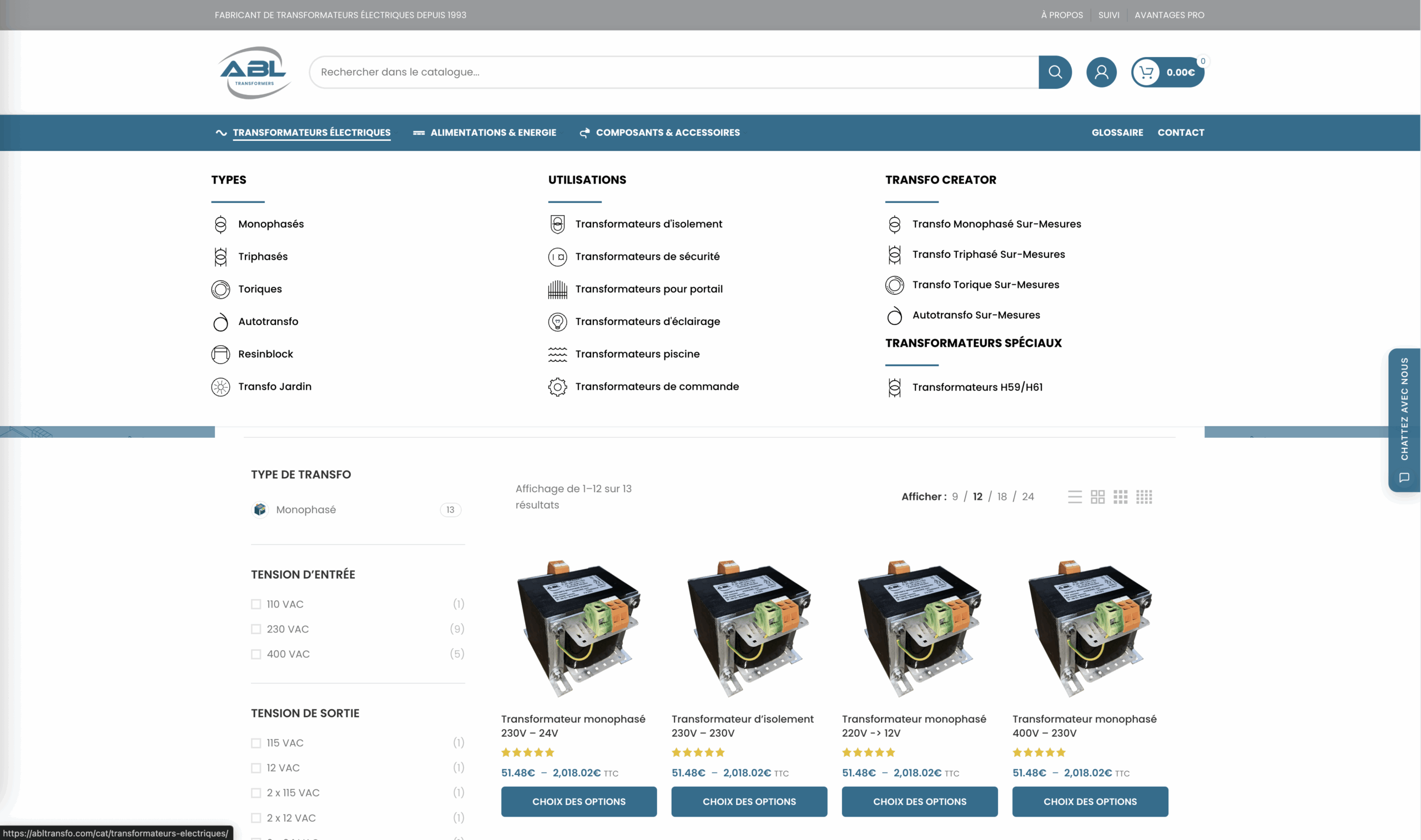Click the Toriques ring icon

(220, 289)
